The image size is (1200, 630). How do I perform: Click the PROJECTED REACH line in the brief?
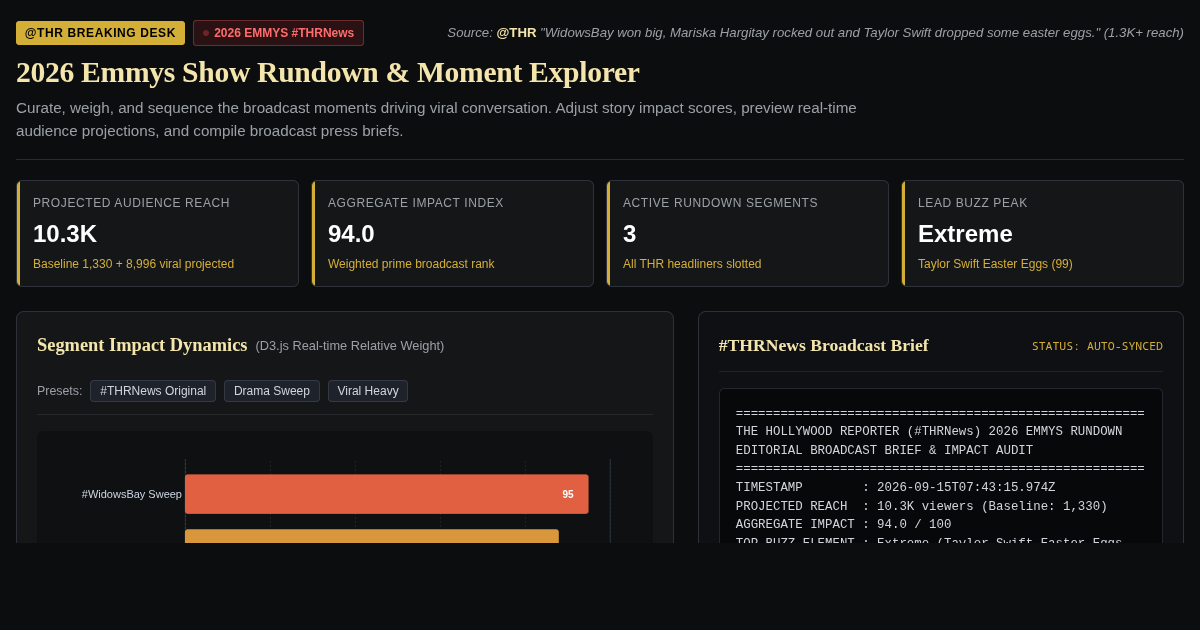point(921,507)
